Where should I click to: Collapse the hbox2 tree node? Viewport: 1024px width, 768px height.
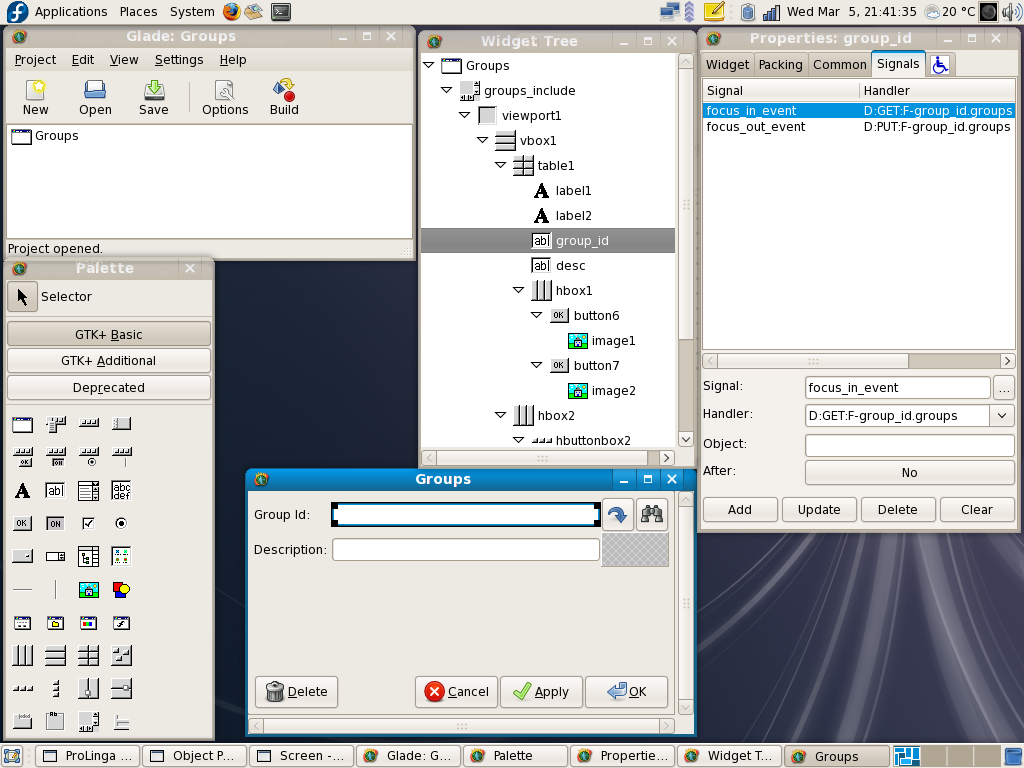coord(500,415)
